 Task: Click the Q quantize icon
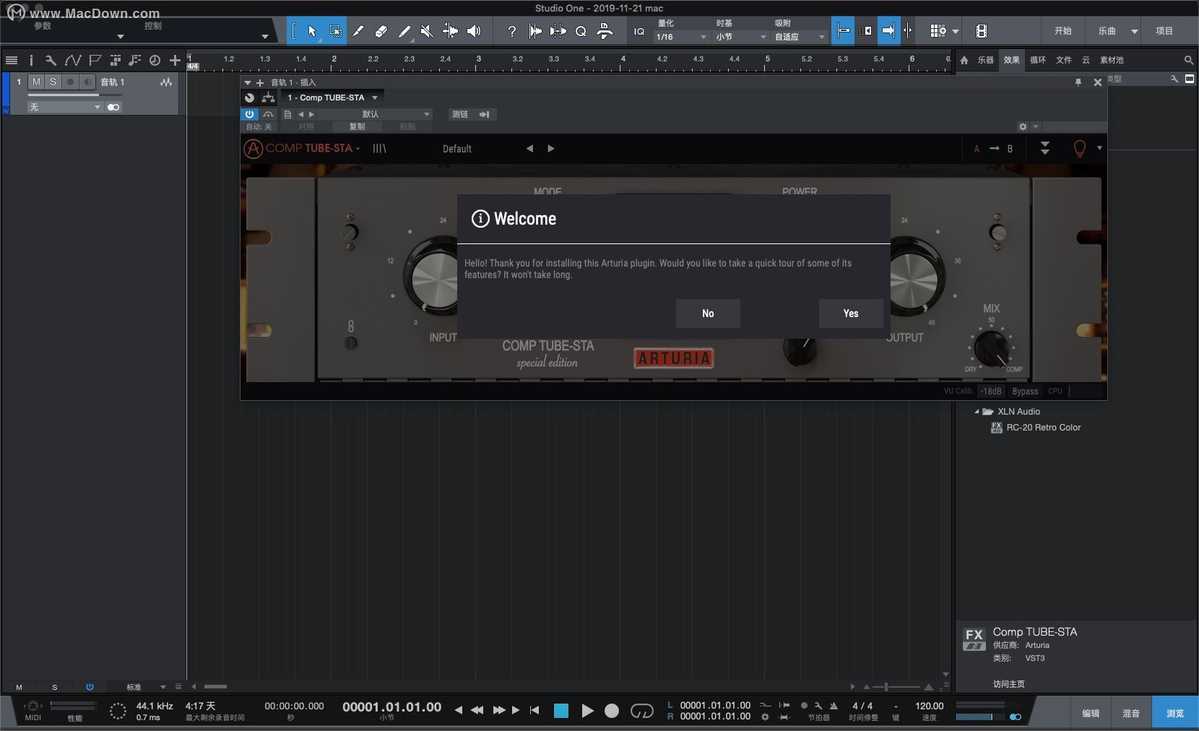tap(581, 31)
